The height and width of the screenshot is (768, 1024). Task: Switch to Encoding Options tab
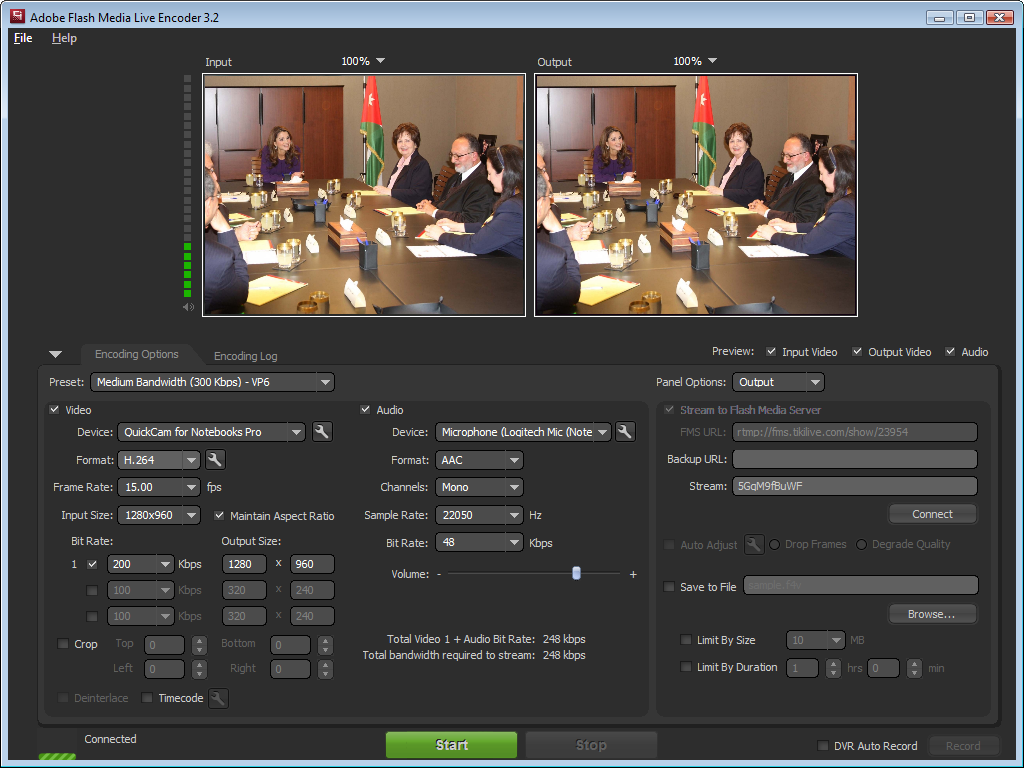(x=136, y=354)
